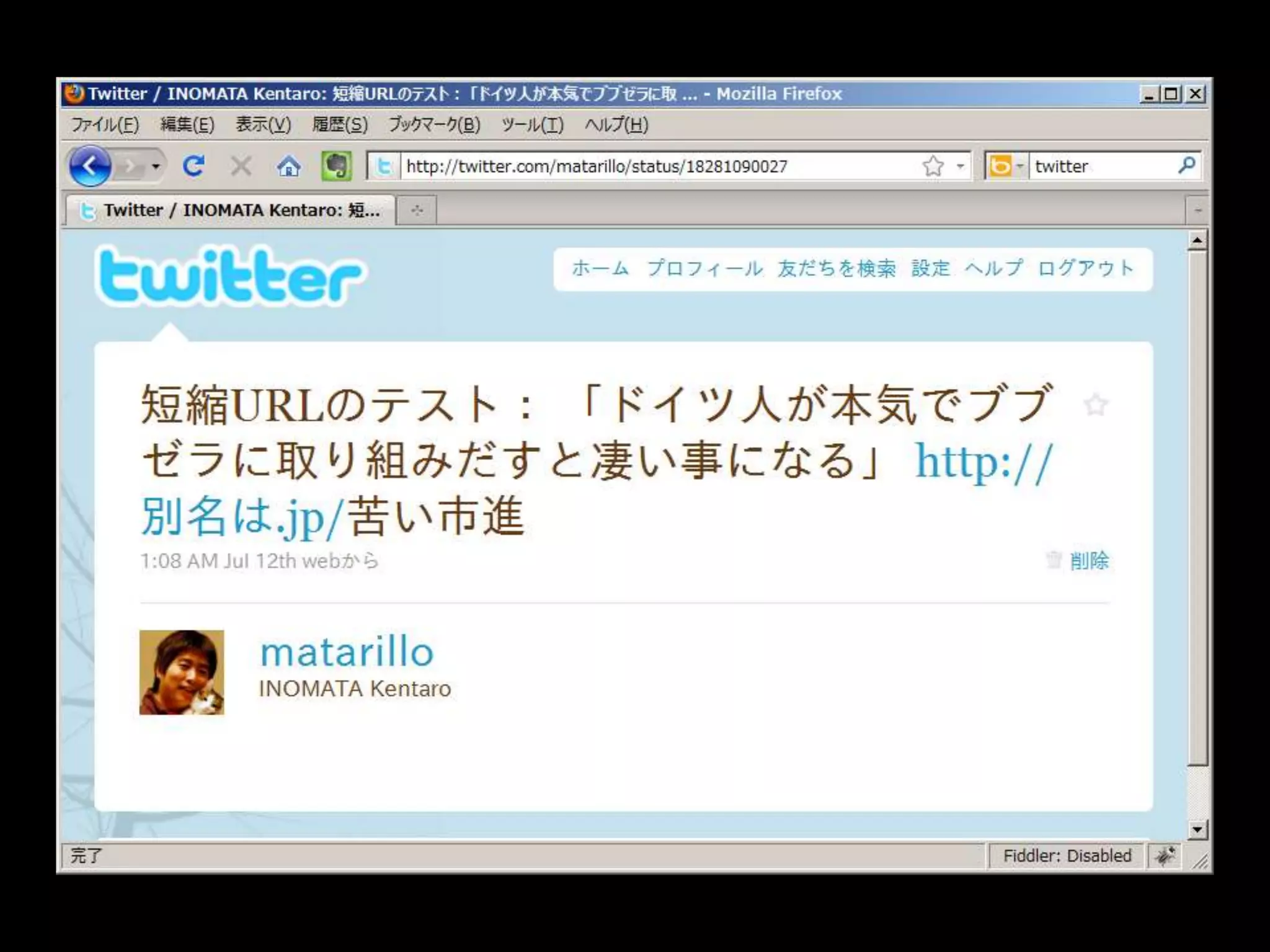
Task: Expand the address bar URL history dropdown
Action: coord(960,166)
